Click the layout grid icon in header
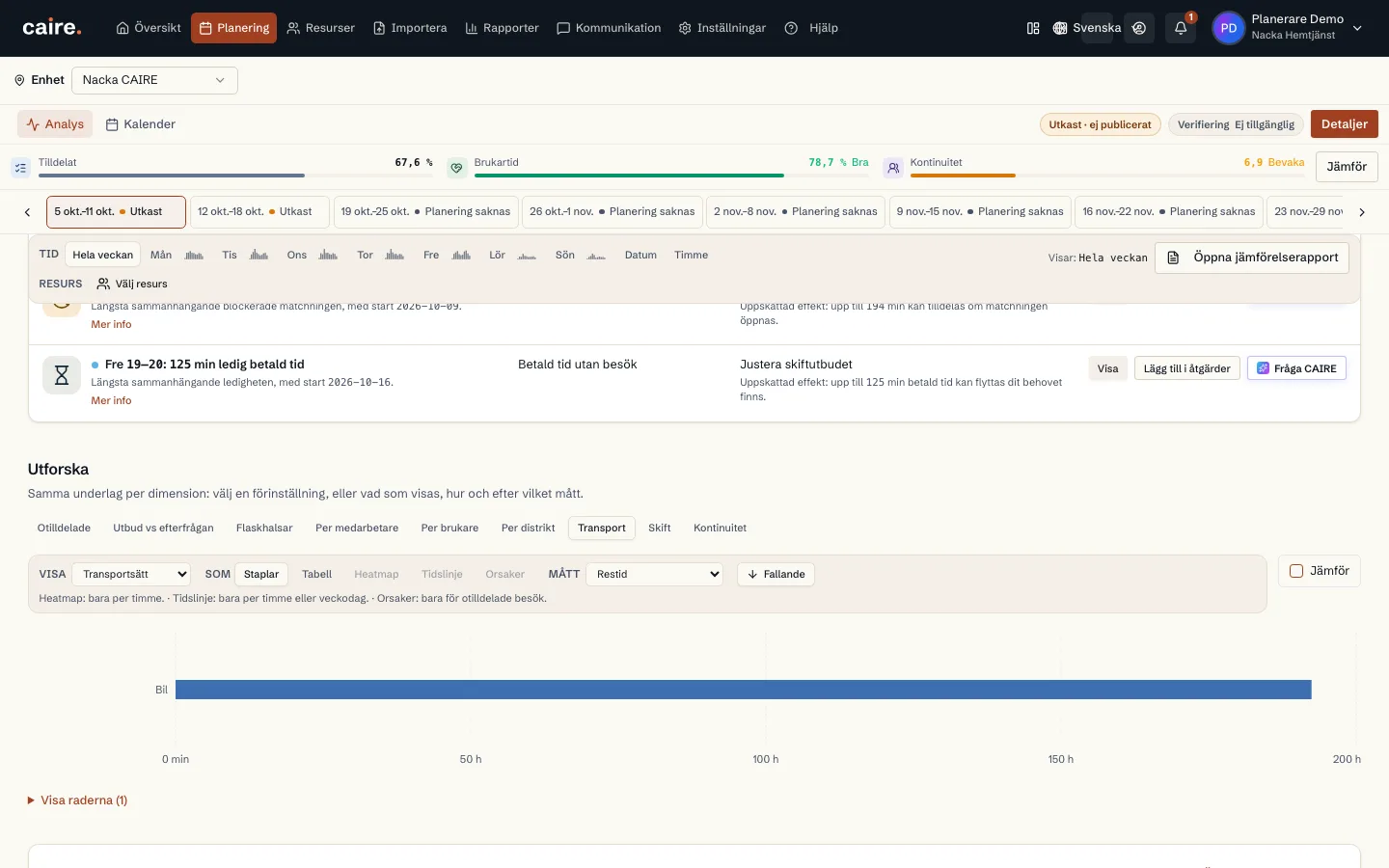Image resolution: width=1389 pixels, height=868 pixels. (x=1033, y=28)
